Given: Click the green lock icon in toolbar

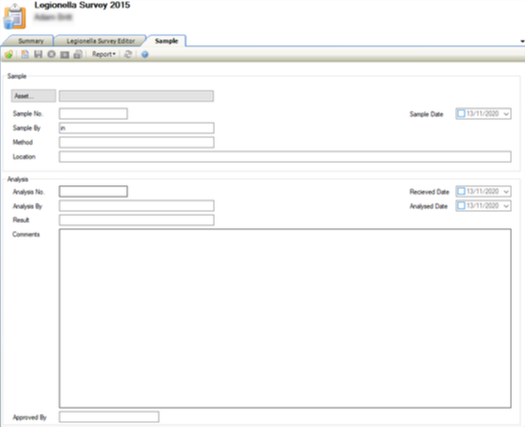Looking at the screenshot, I should tap(9, 54).
